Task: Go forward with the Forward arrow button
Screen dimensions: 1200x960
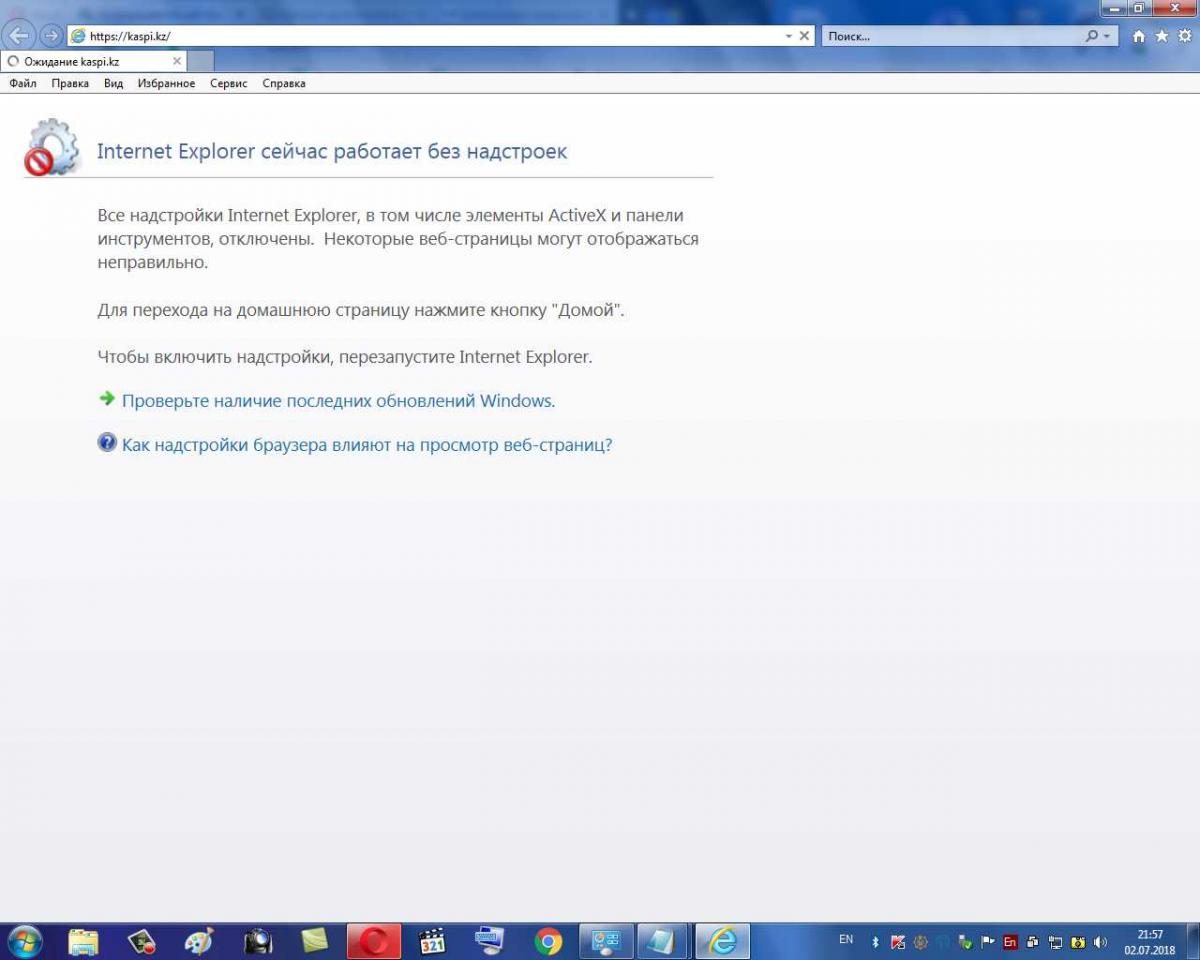Action: click(x=51, y=36)
